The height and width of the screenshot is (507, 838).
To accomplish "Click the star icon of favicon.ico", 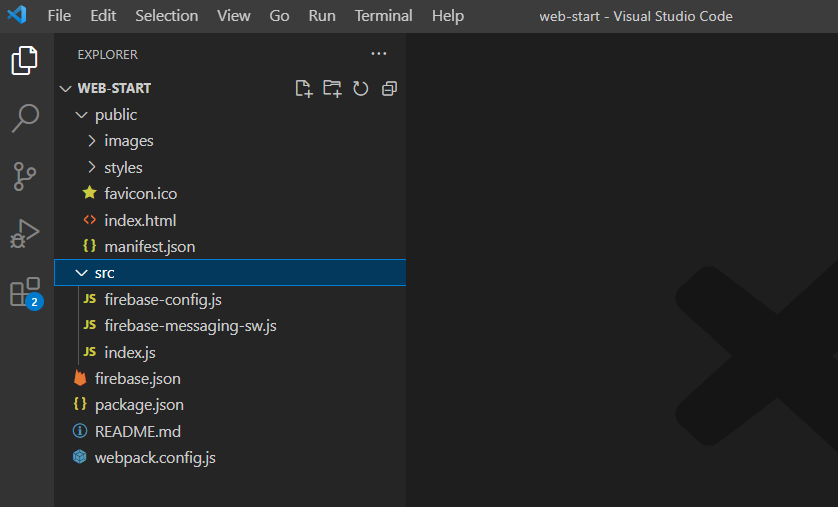I will click(x=89, y=193).
